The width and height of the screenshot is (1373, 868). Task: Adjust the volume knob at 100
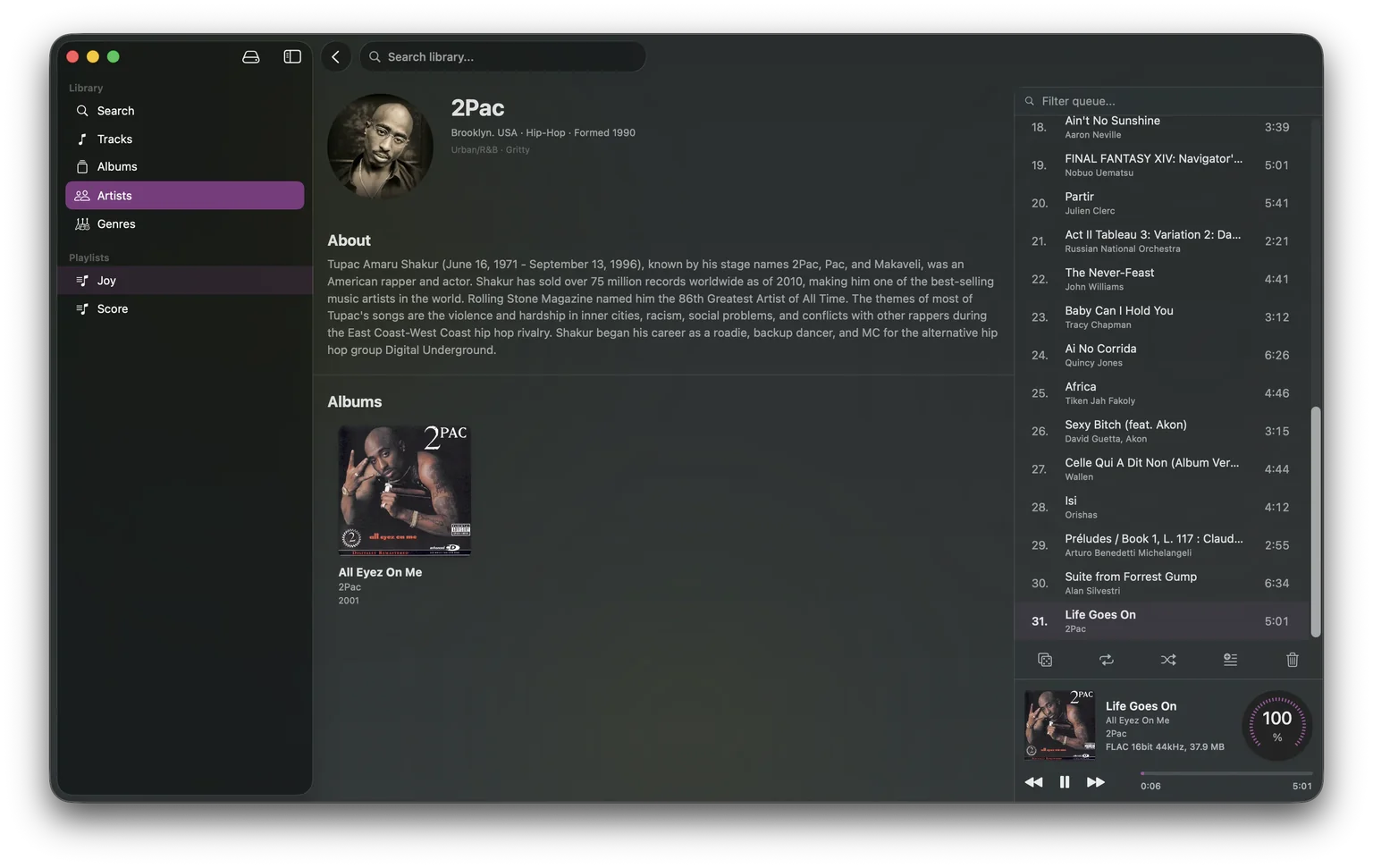click(x=1276, y=725)
